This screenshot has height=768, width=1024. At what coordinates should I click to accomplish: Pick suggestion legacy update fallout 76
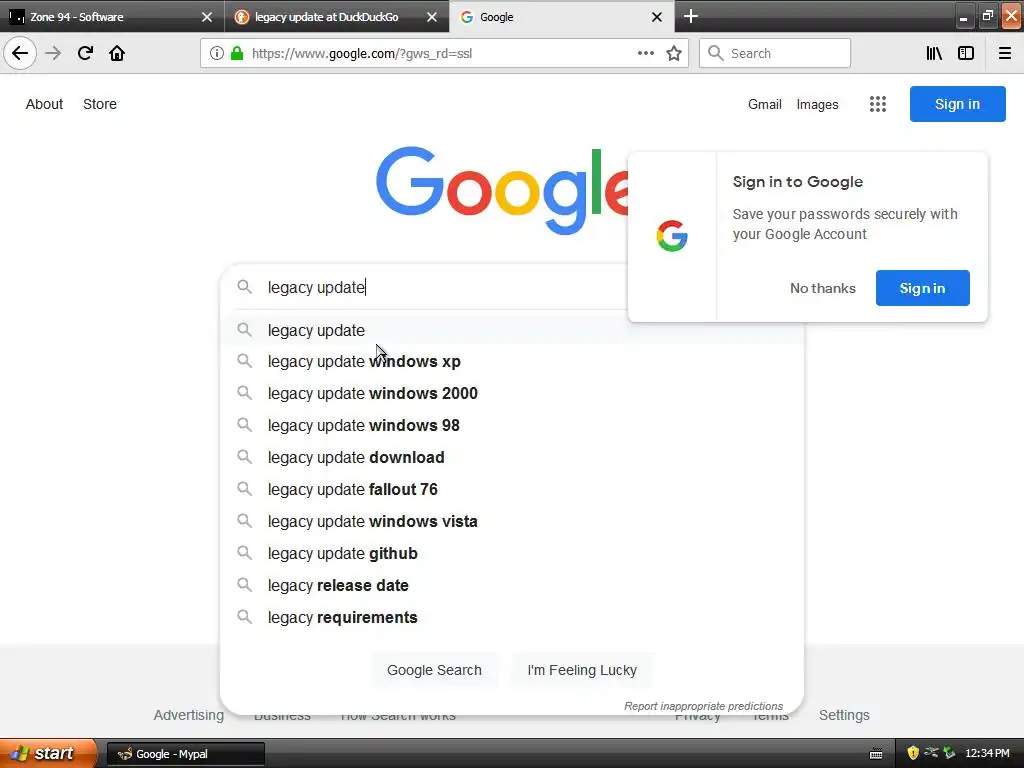point(512,489)
